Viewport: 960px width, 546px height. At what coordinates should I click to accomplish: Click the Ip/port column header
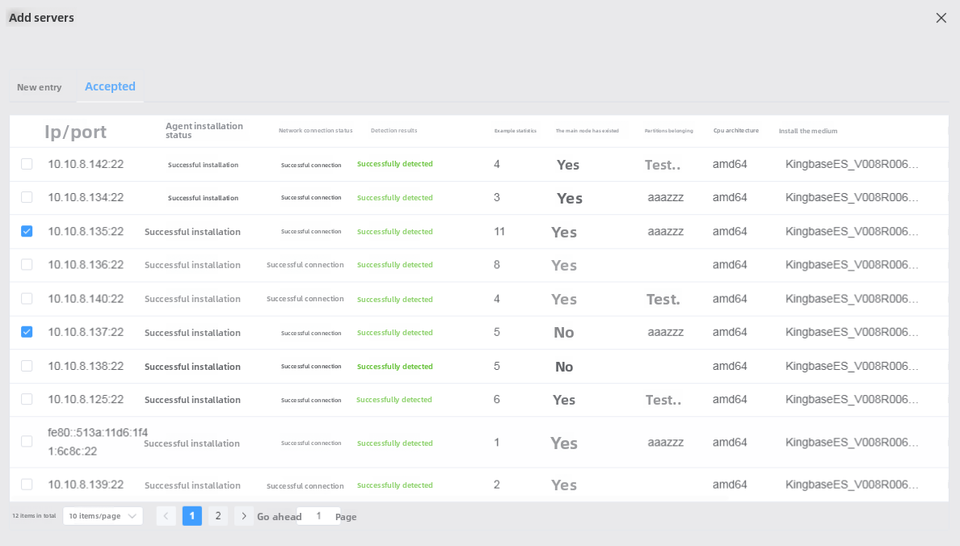tap(75, 132)
